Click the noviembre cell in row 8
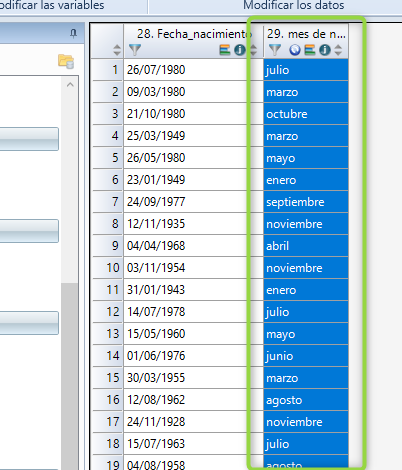Image resolution: width=402 pixels, height=470 pixels. coord(306,224)
